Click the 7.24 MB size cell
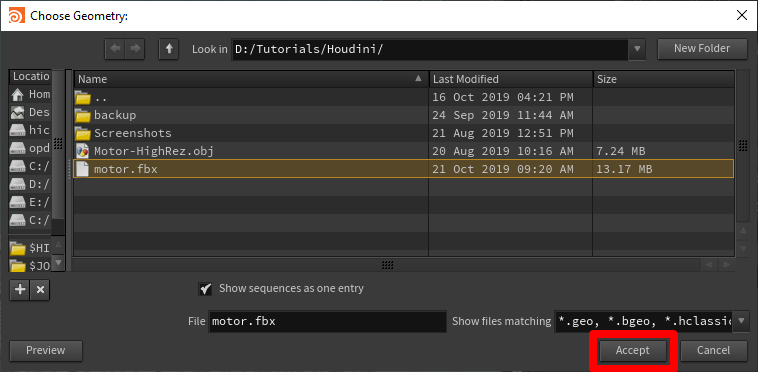This screenshot has width=758, height=372. point(621,151)
